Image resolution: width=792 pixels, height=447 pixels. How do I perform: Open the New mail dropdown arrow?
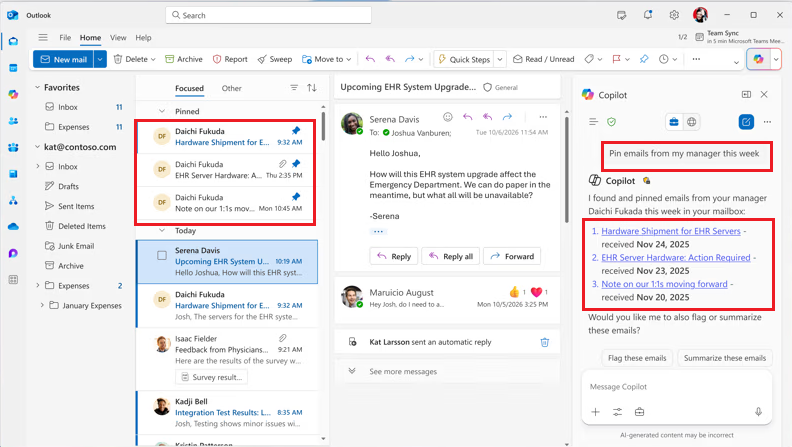(x=100, y=59)
